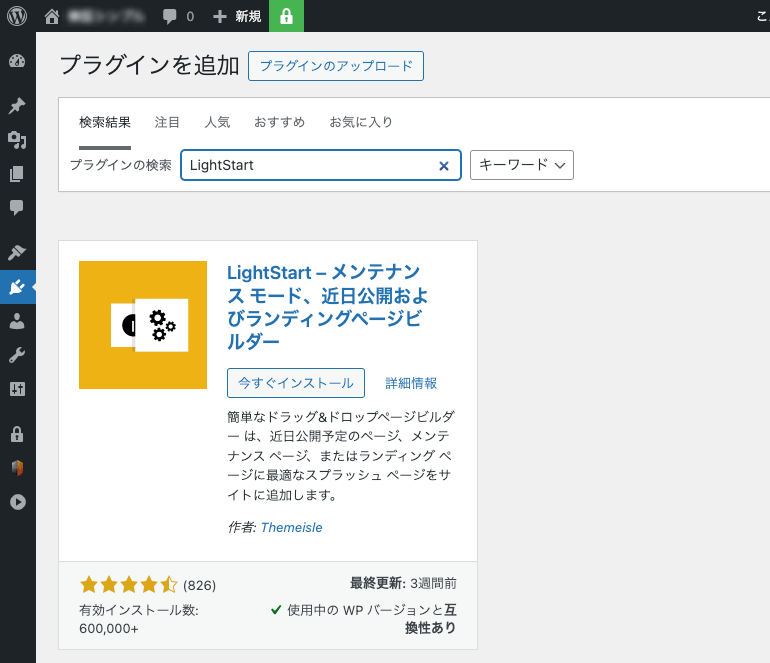770x663 pixels.
Task: Click the green compatibility checkmark
Action: 276,610
